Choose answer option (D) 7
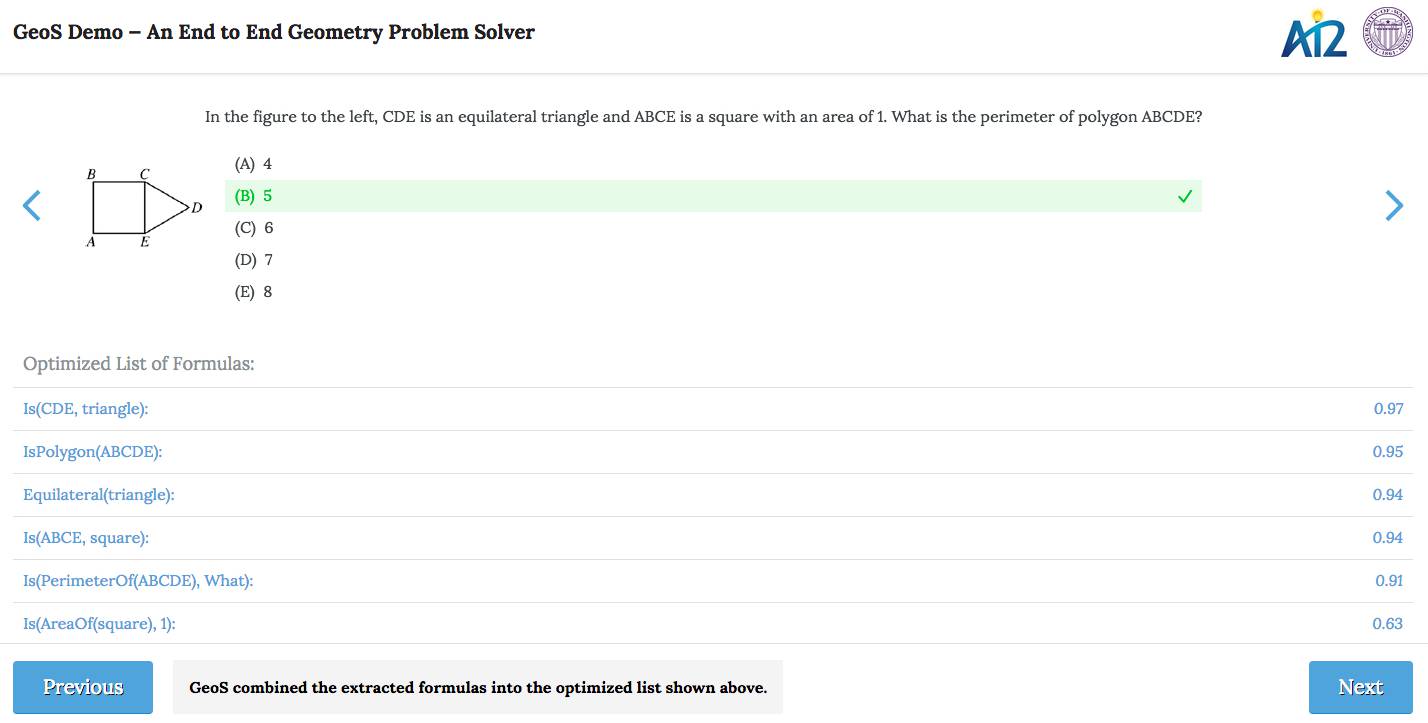1428x723 pixels. tap(253, 260)
